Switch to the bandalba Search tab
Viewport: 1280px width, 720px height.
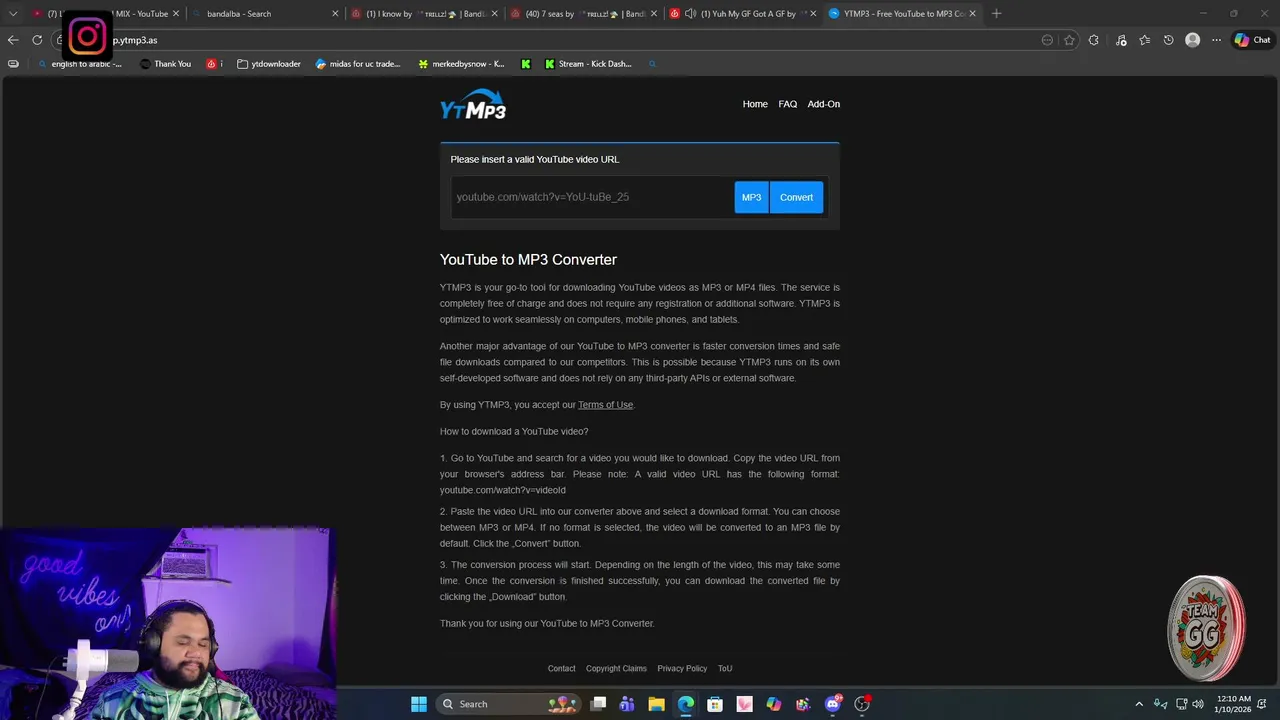265,14
